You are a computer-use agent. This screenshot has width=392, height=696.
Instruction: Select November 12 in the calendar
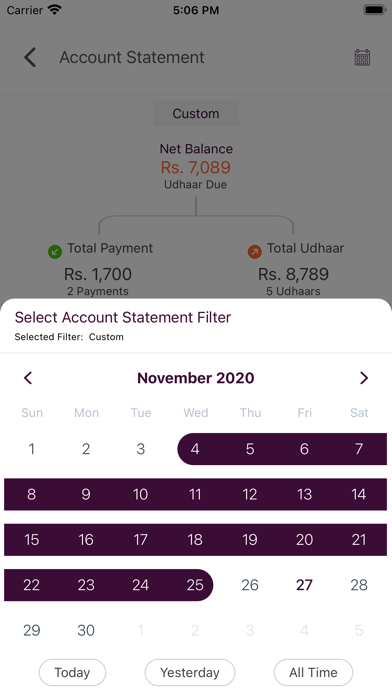point(249,494)
